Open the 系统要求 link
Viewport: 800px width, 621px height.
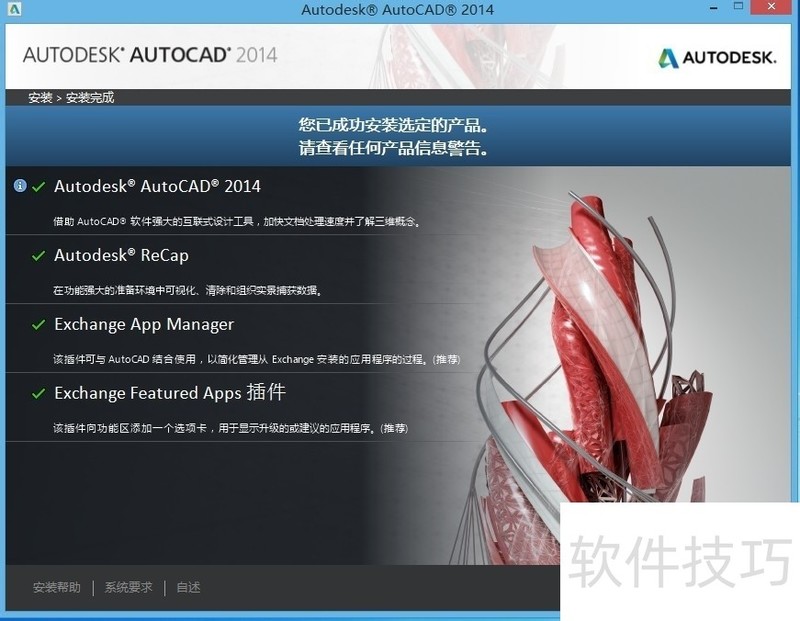[129, 587]
